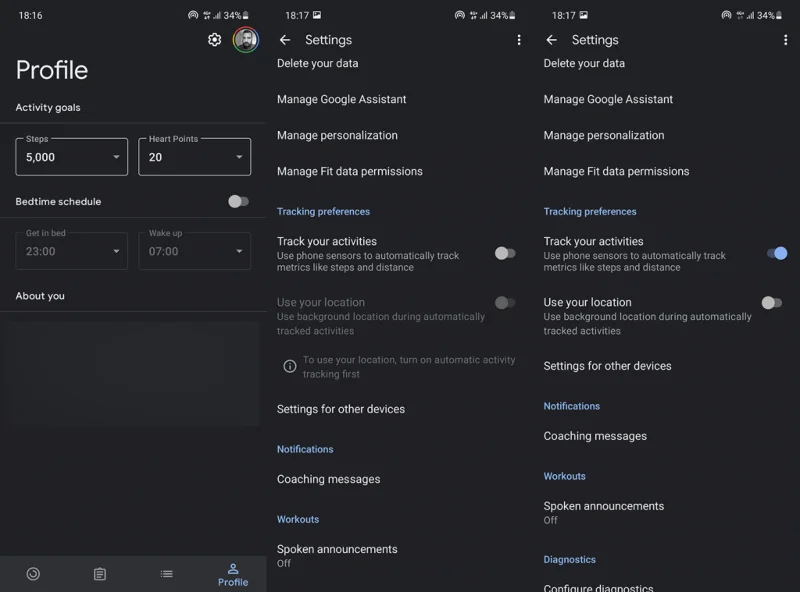Disable Track your activities in right screen
The width and height of the screenshot is (800, 592).
click(777, 253)
